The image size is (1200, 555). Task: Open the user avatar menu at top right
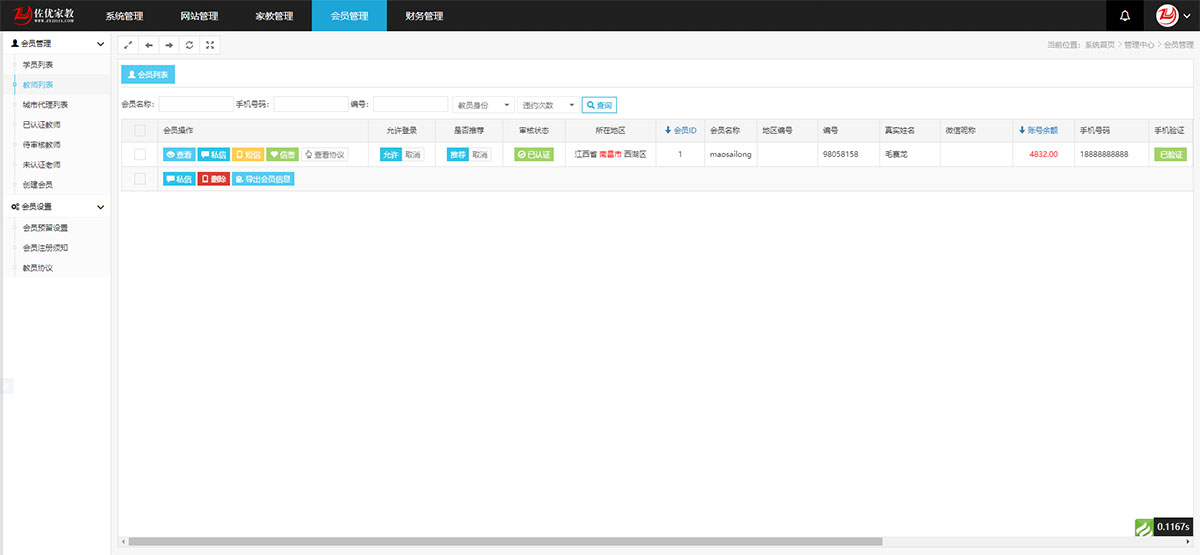click(x=1173, y=16)
